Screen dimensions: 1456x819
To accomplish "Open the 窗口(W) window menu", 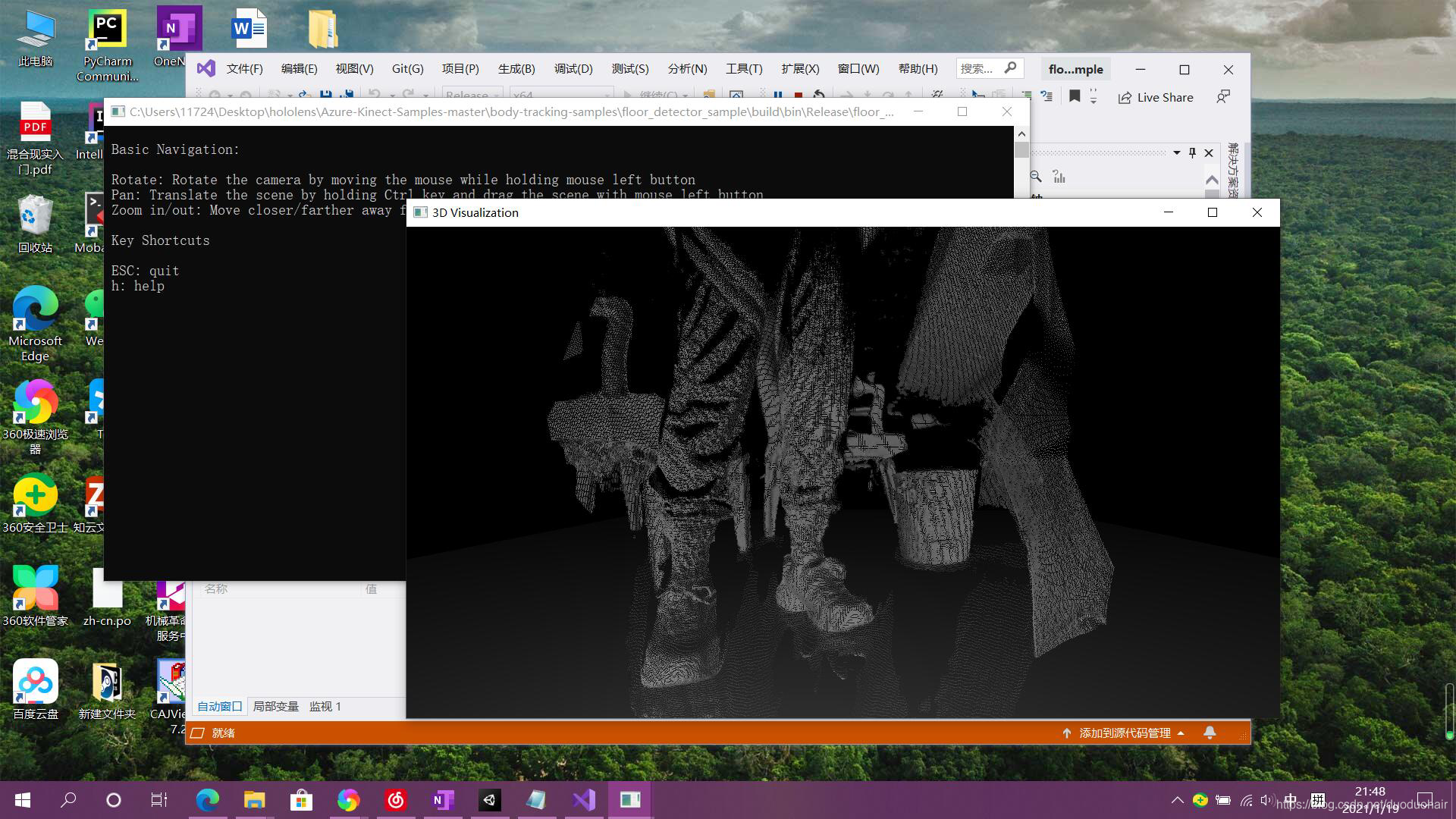I will pyautogui.click(x=858, y=69).
